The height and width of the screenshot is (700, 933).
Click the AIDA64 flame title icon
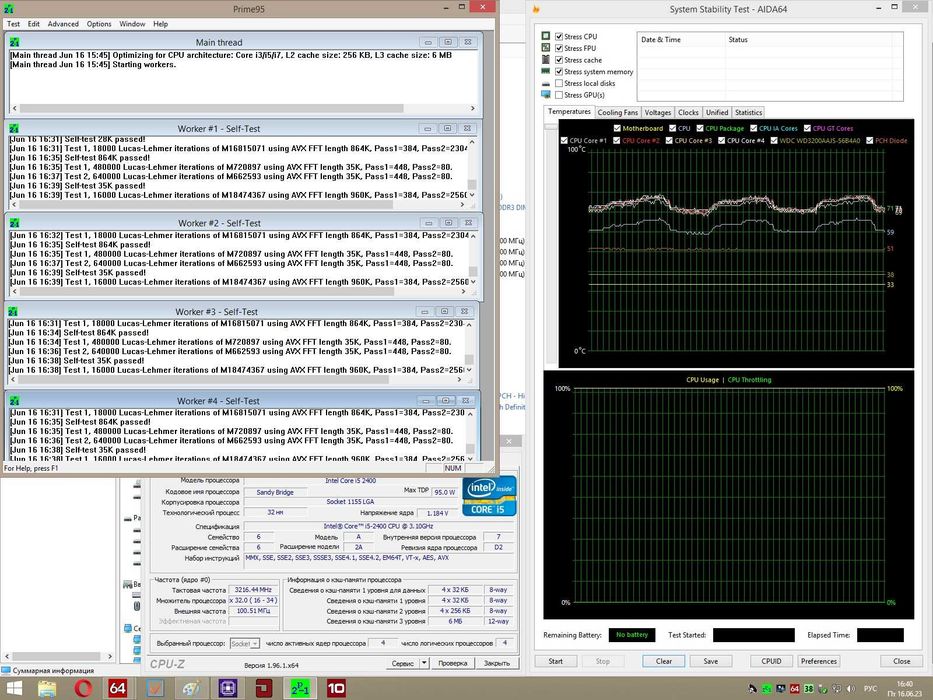pyautogui.click(x=536, y=9)
